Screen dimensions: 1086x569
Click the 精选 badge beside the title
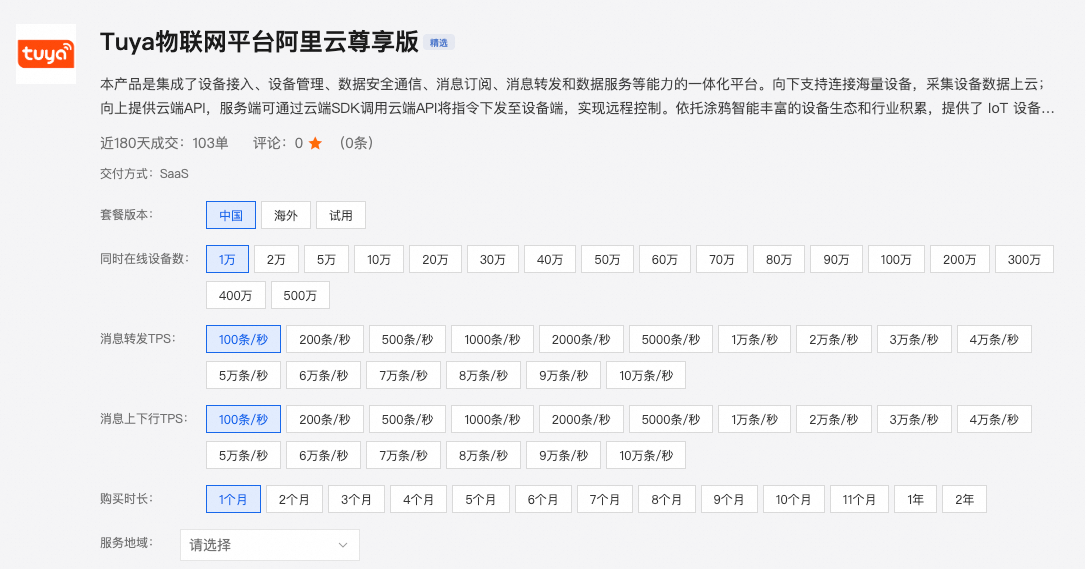pyautogui.click(x=438, y=43)
